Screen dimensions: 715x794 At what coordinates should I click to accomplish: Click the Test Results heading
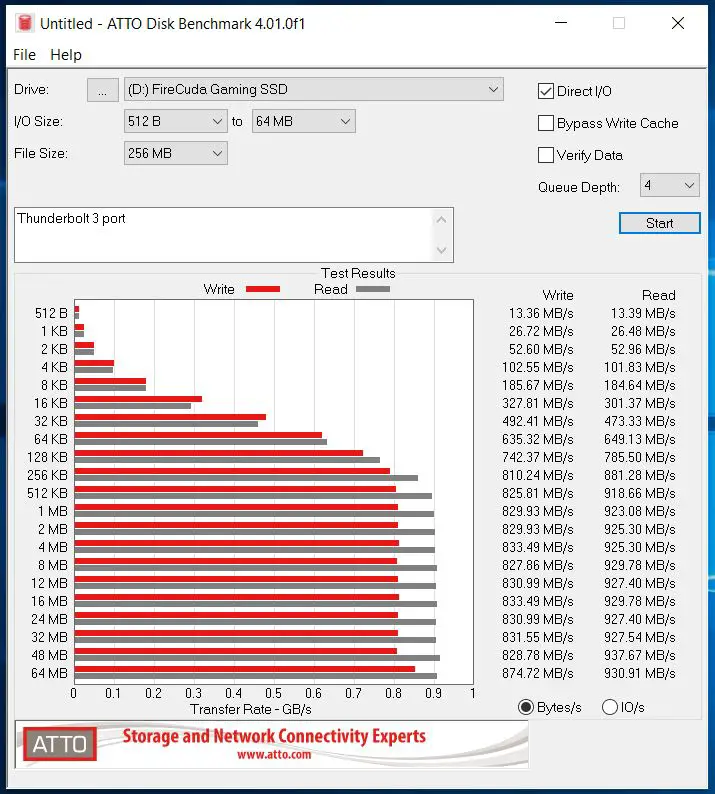coord(358,273)
